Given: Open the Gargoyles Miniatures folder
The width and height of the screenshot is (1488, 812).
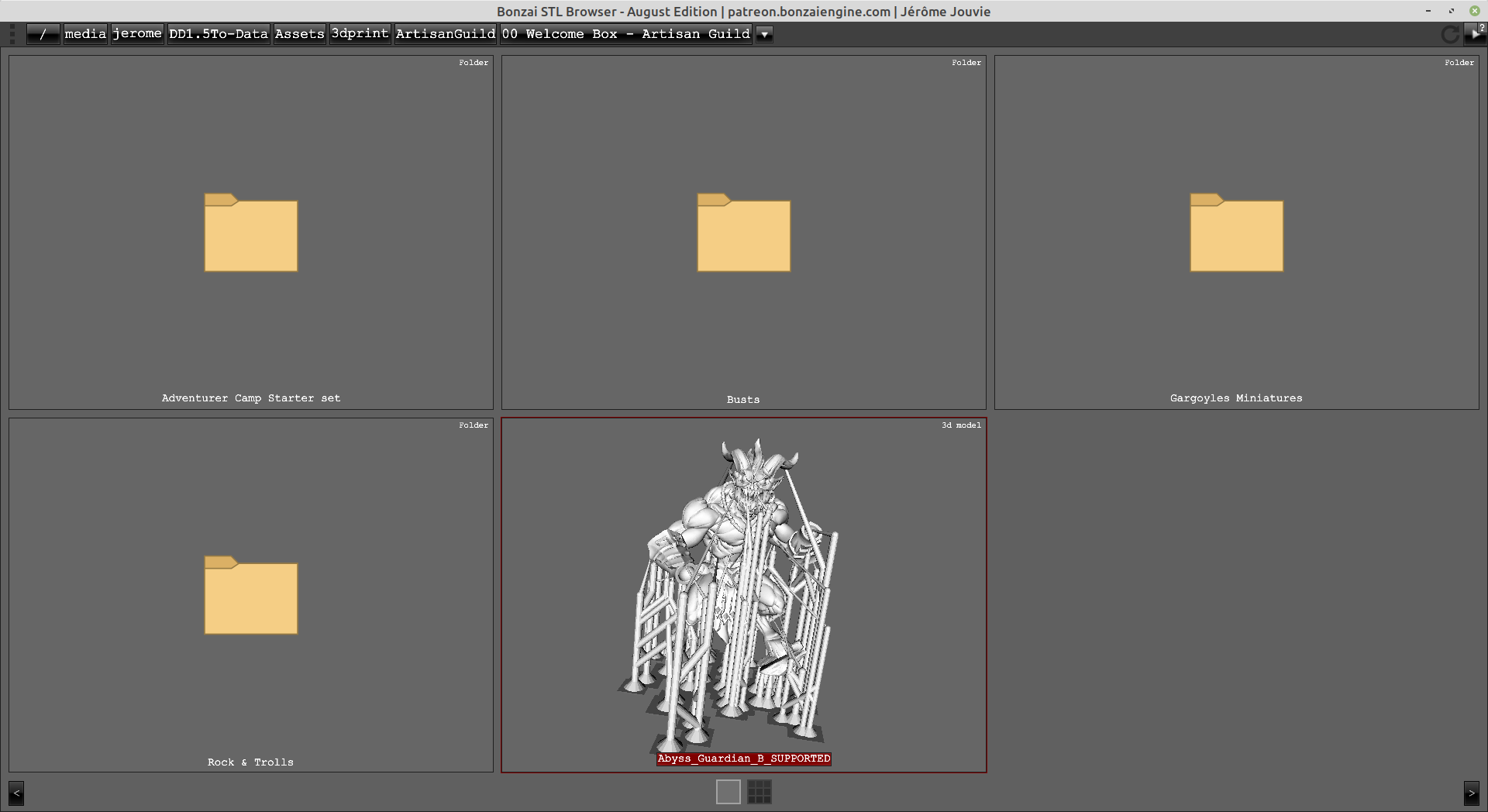Looking at the screenshot, I should pos(1237,232).
